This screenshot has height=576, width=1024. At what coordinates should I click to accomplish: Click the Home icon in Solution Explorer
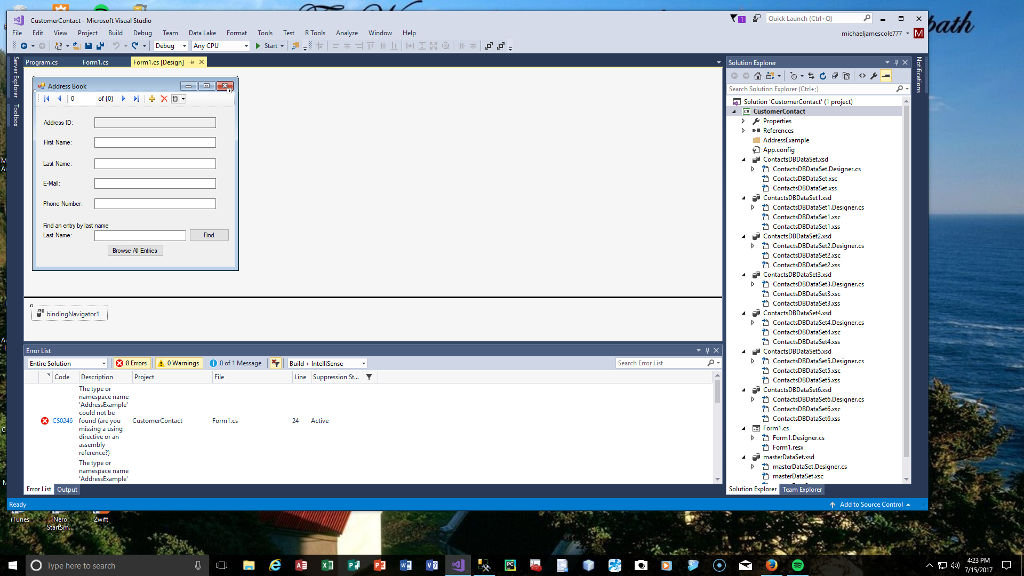[758, 76]
